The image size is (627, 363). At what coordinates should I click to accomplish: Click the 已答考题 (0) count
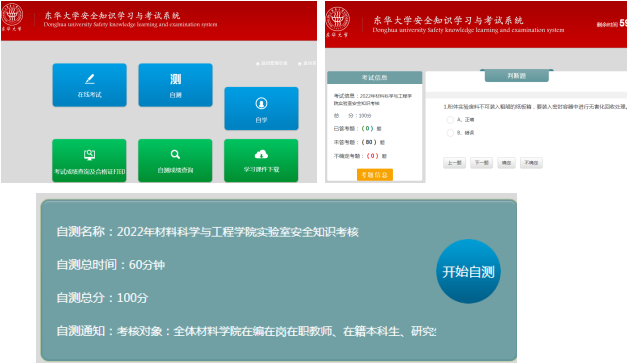click(x=367, y=129)
